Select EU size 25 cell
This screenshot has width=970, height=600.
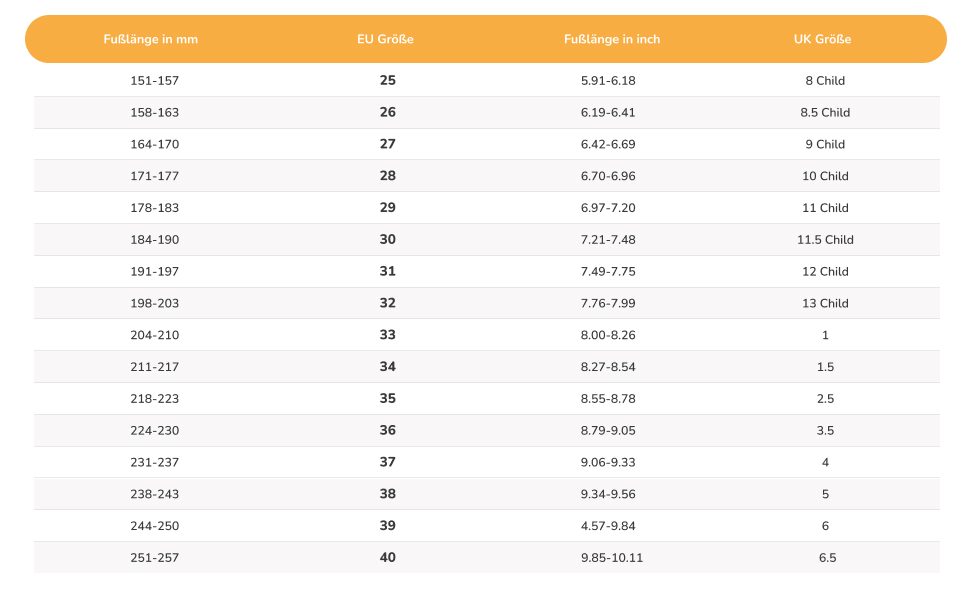pos(388,80)
